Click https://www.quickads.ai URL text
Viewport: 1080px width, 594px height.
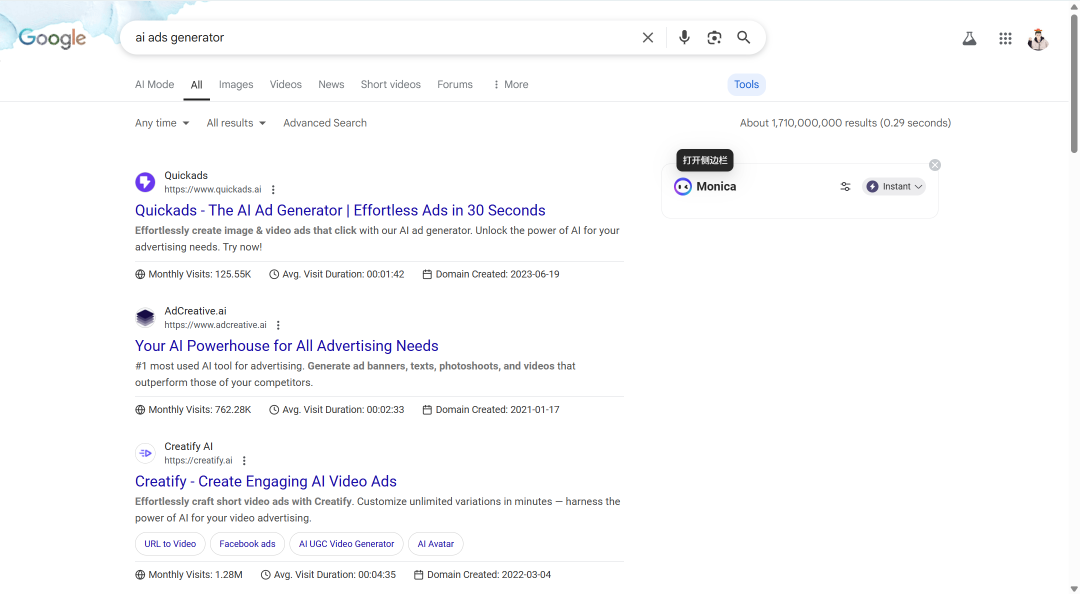[213, 190]
